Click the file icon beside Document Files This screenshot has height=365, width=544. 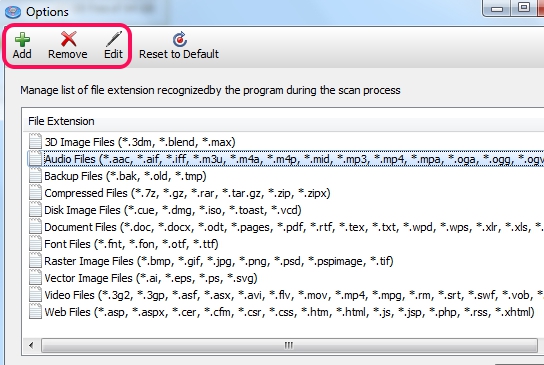(35, 227)
